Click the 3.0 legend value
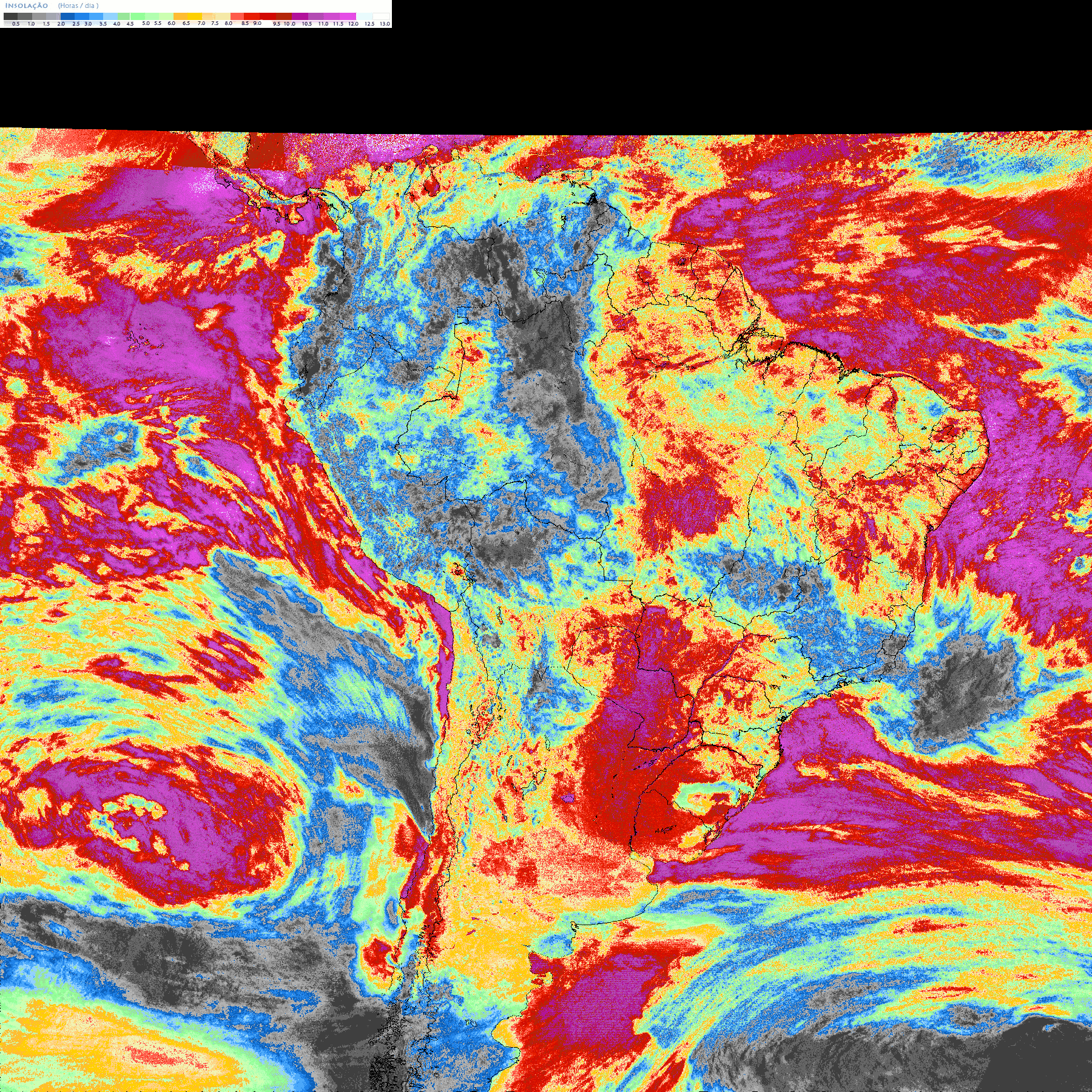This screenshot has width=1092, height=1092. [88, 24]
